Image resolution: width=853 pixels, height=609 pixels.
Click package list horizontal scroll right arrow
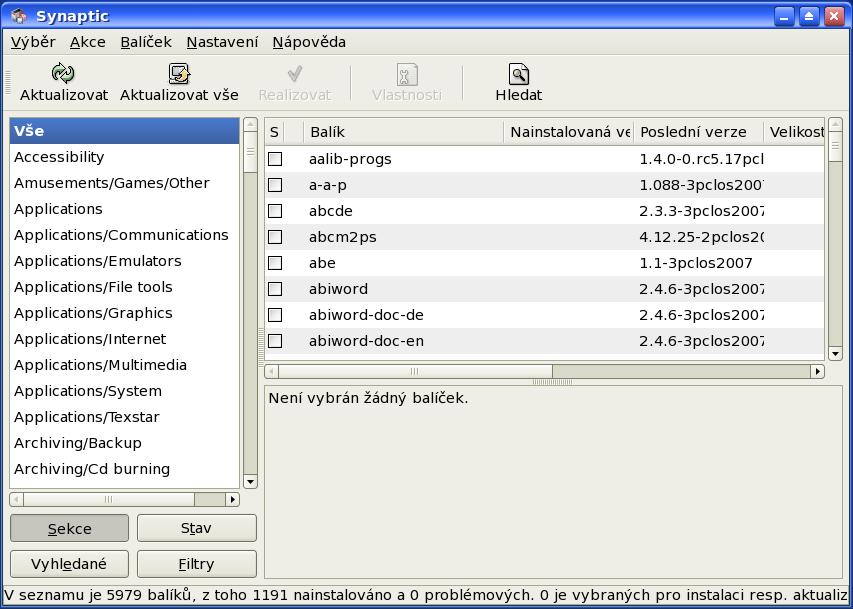[x=818, y=372]
